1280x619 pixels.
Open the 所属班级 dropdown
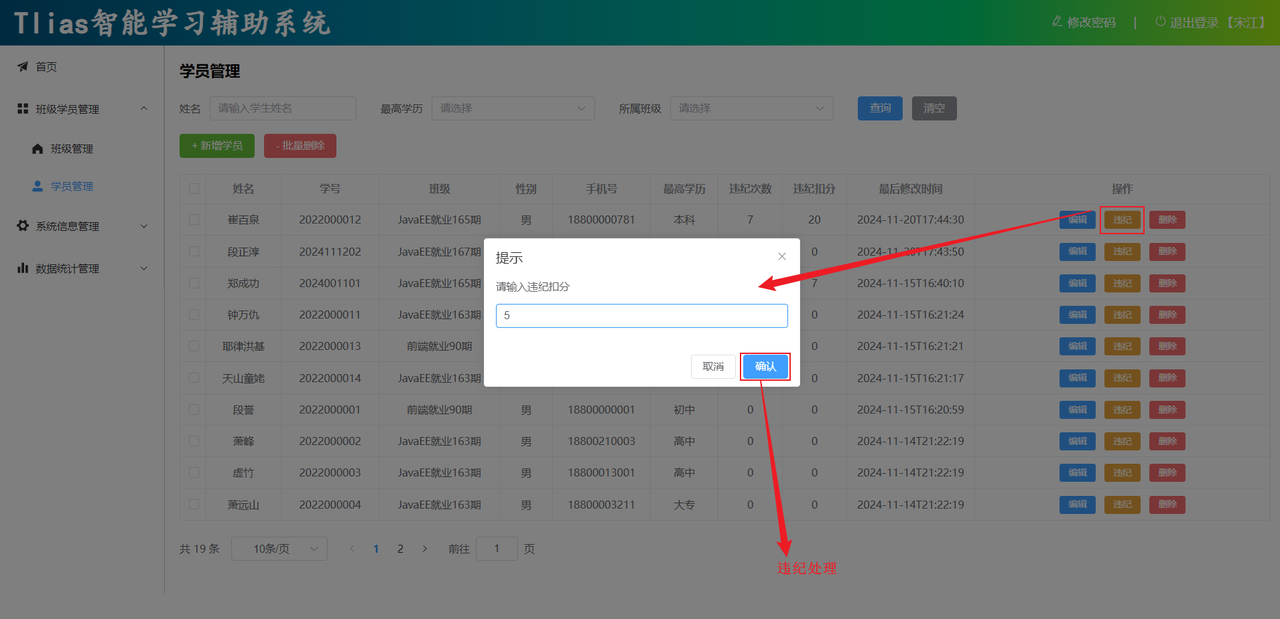tap(751, 108)
